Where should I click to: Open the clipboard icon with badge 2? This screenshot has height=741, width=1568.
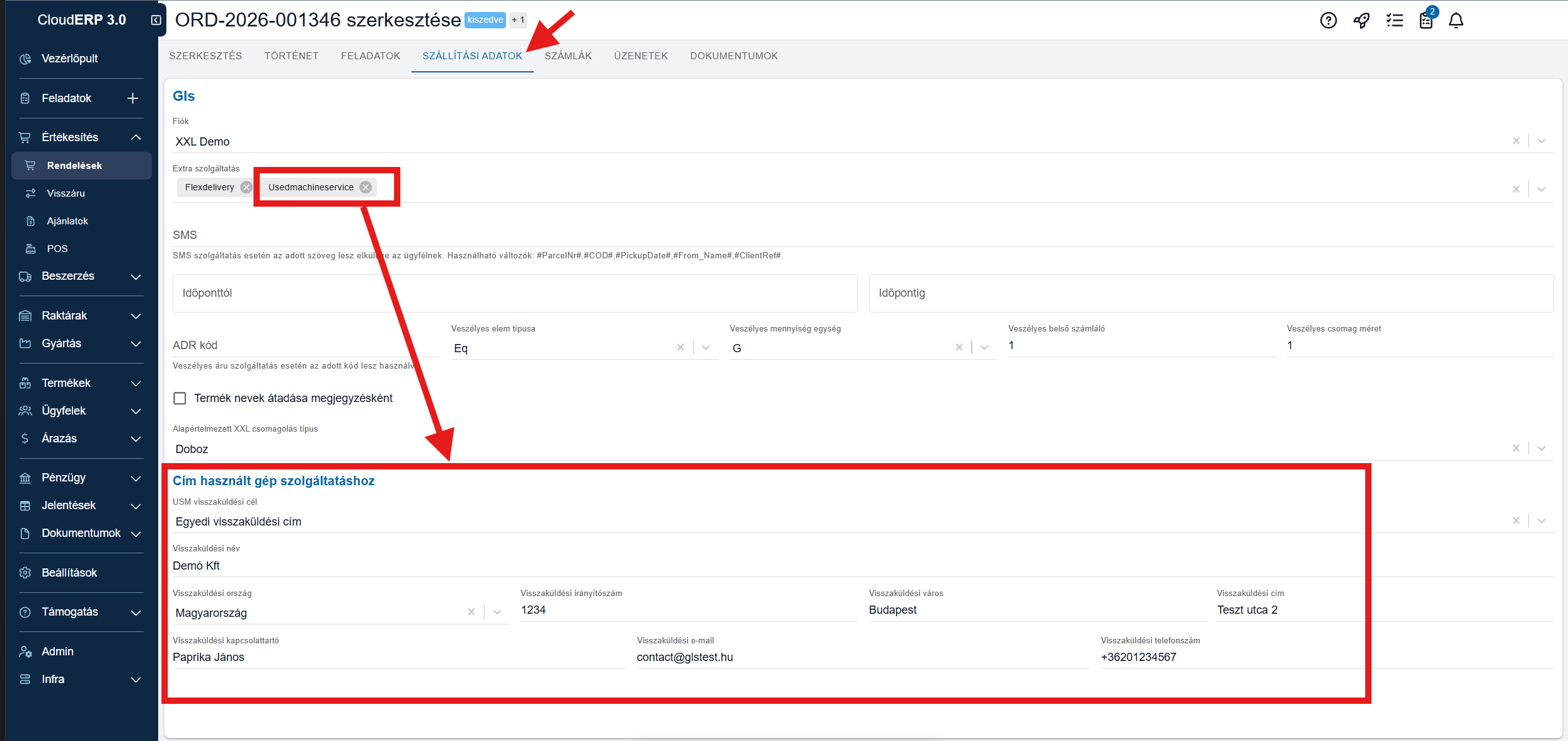point(1426,21)
